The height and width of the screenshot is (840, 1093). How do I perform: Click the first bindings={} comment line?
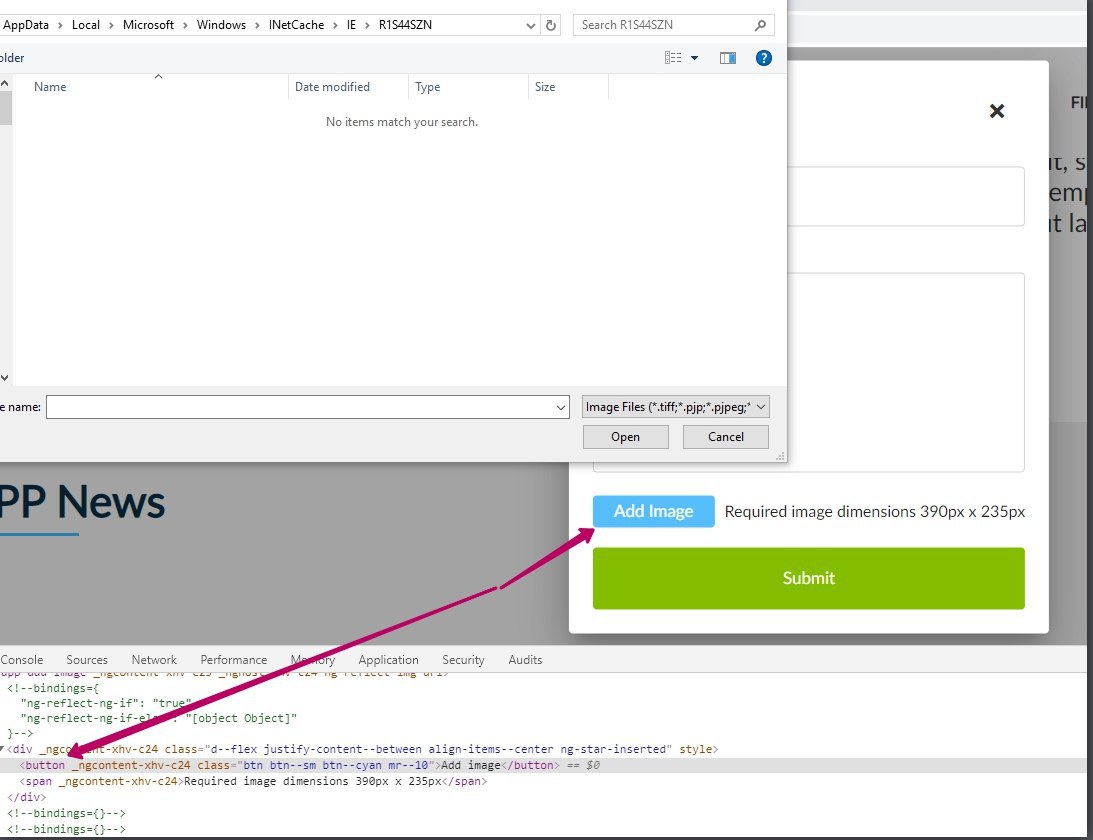(66, 813)
